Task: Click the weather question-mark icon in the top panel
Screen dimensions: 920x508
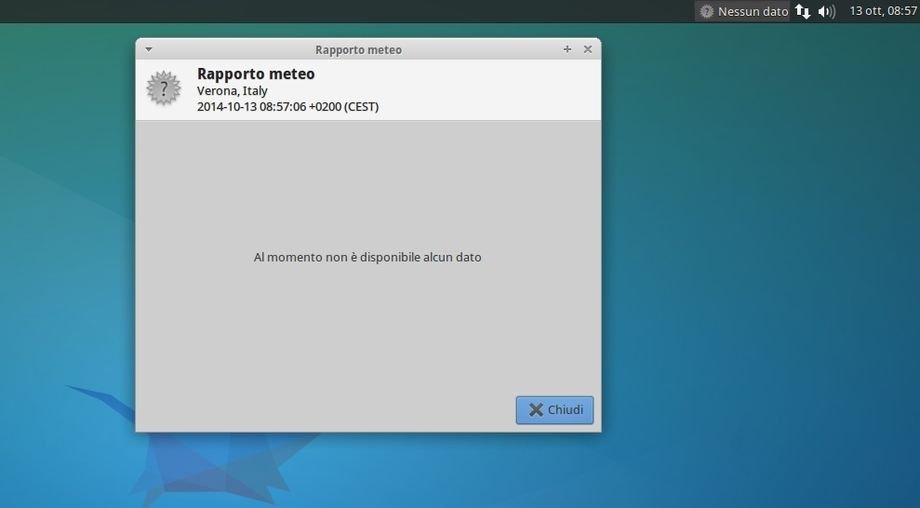Action: click(706, 11)
